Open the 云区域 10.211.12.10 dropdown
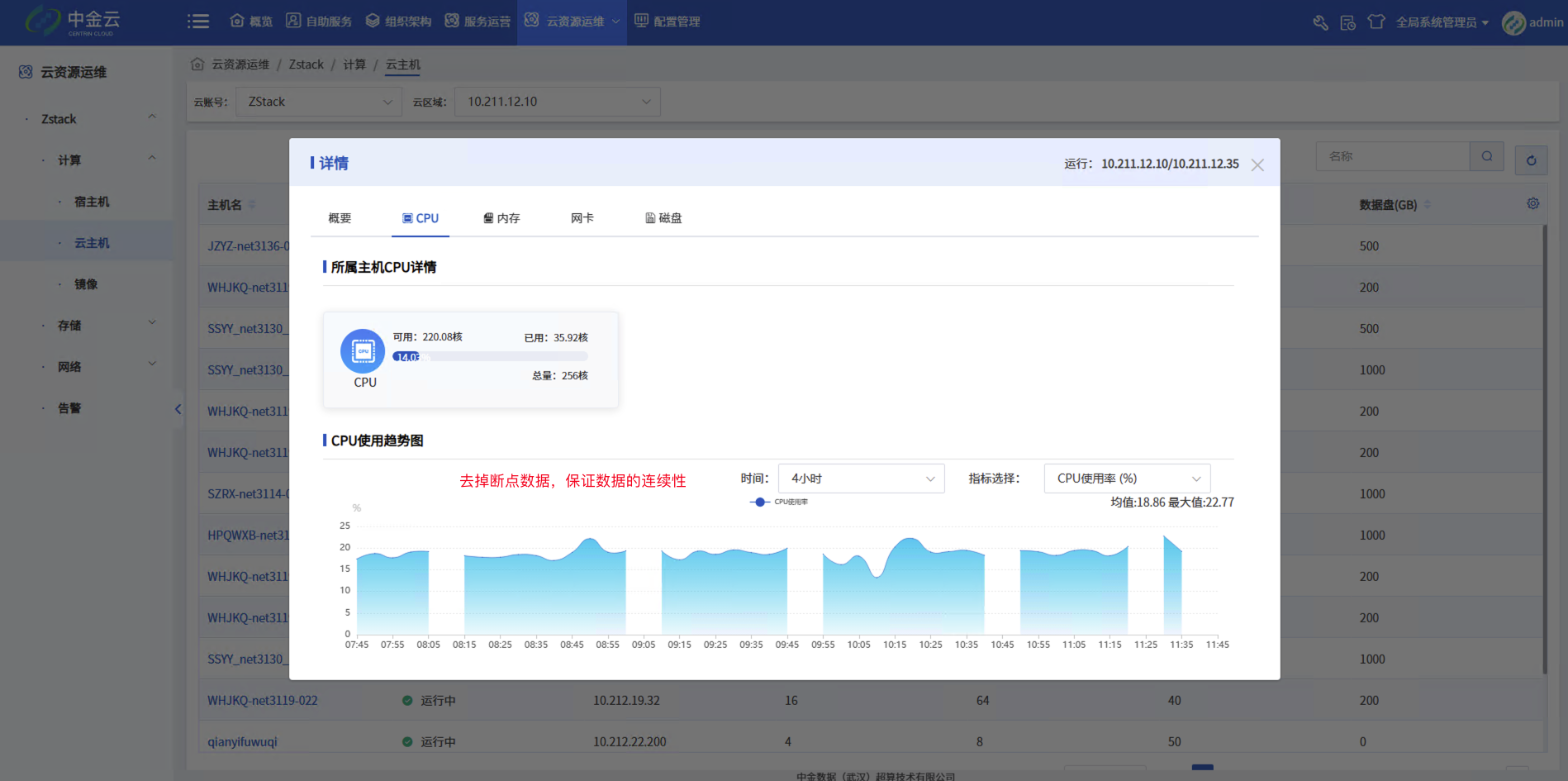Viewport: 1568px width, 781px height. click(x=558, y=102)
